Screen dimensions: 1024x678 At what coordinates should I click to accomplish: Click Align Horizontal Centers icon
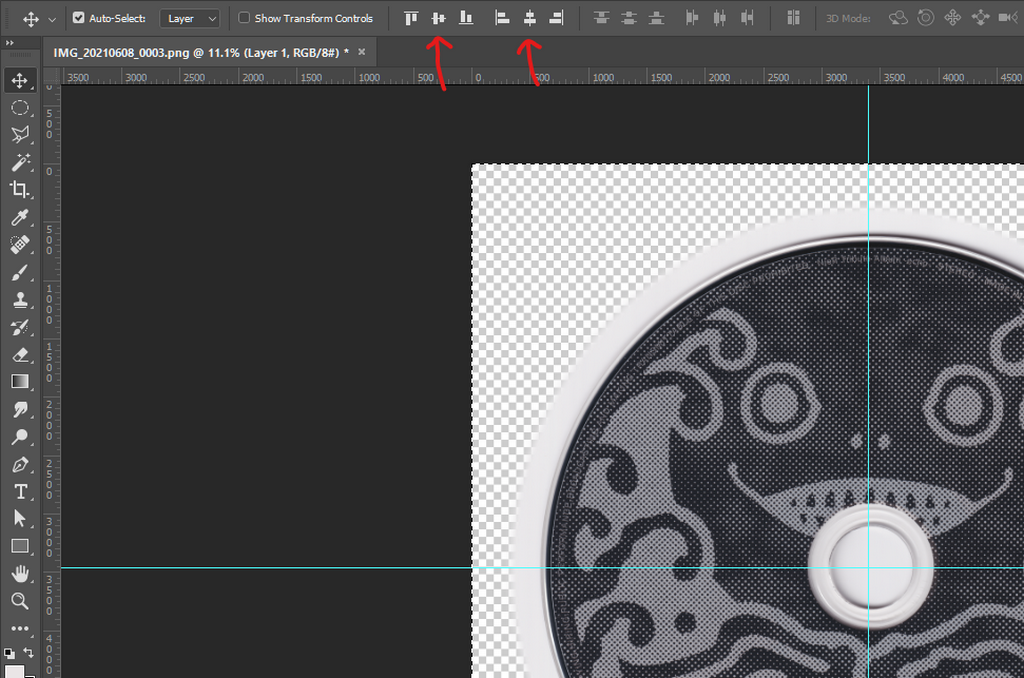[530, 18]
